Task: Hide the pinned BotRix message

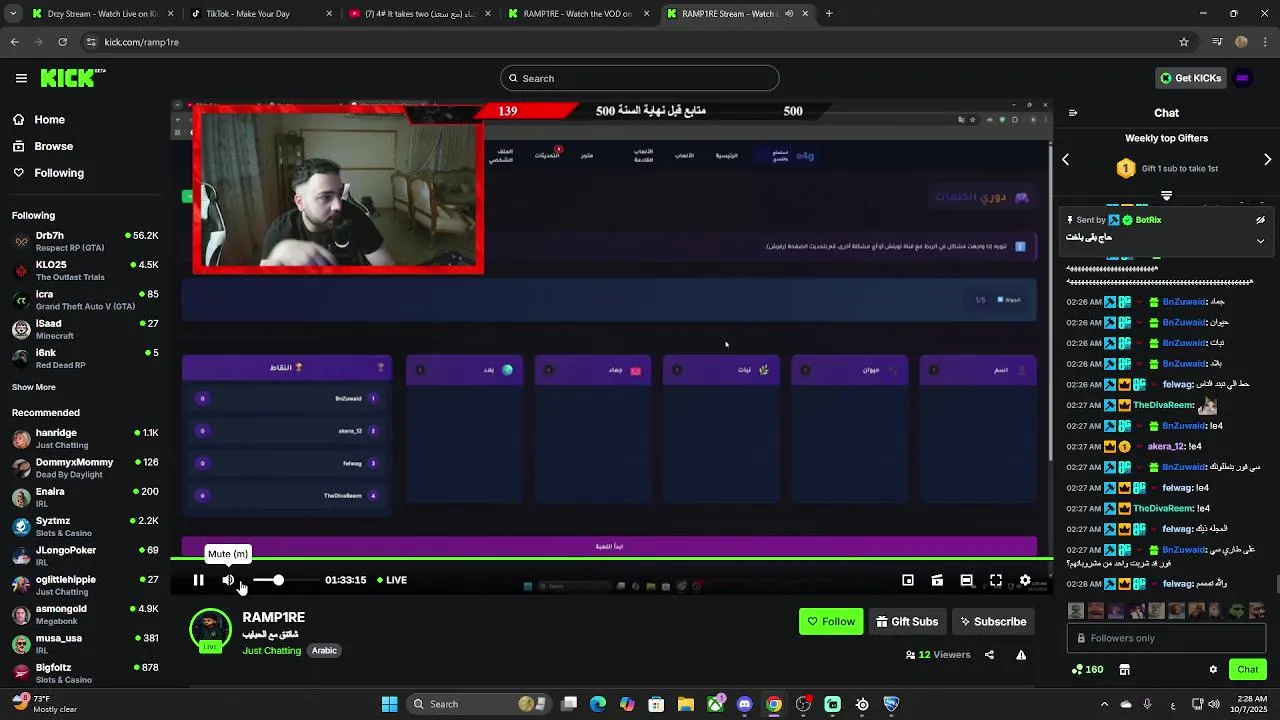Action: point(1260,220)
